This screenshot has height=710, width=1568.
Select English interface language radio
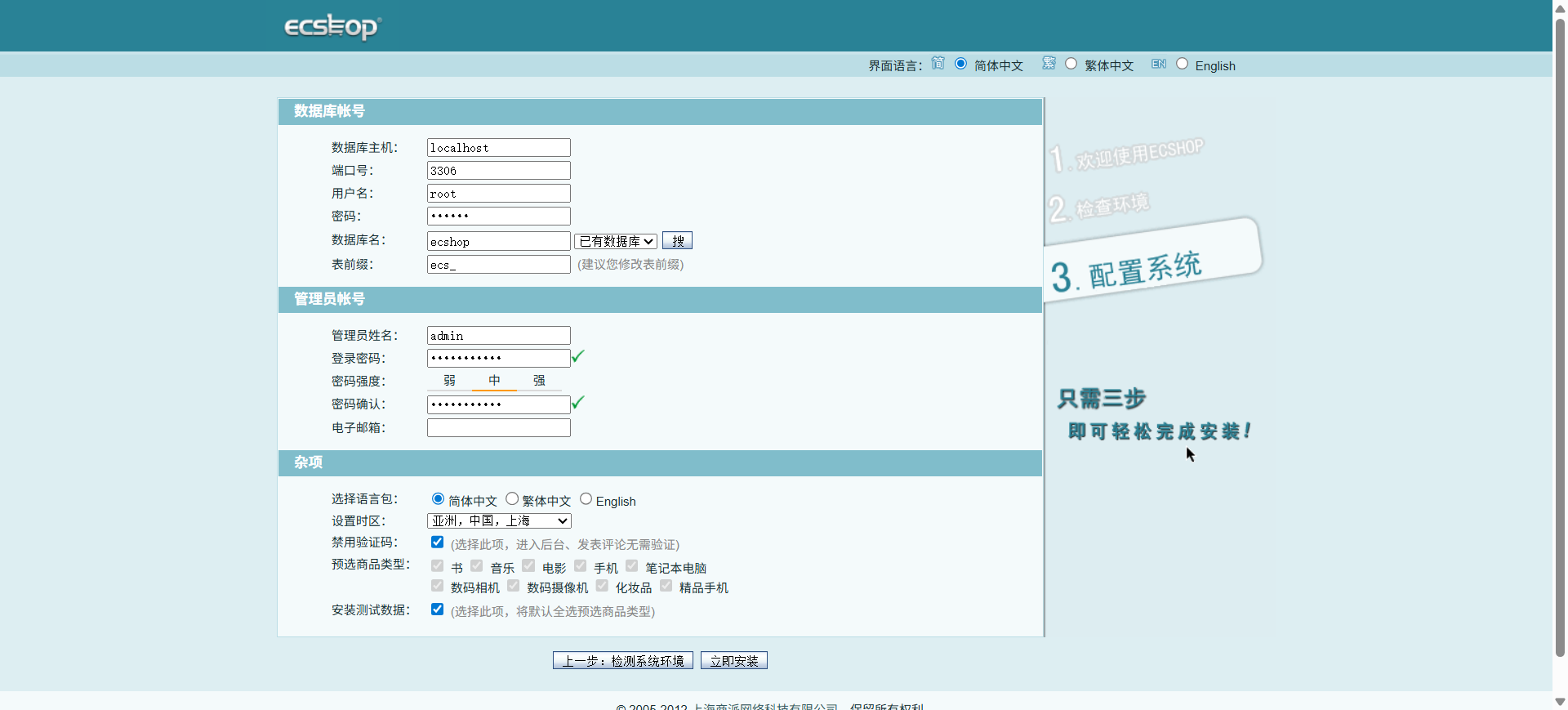1182,64
